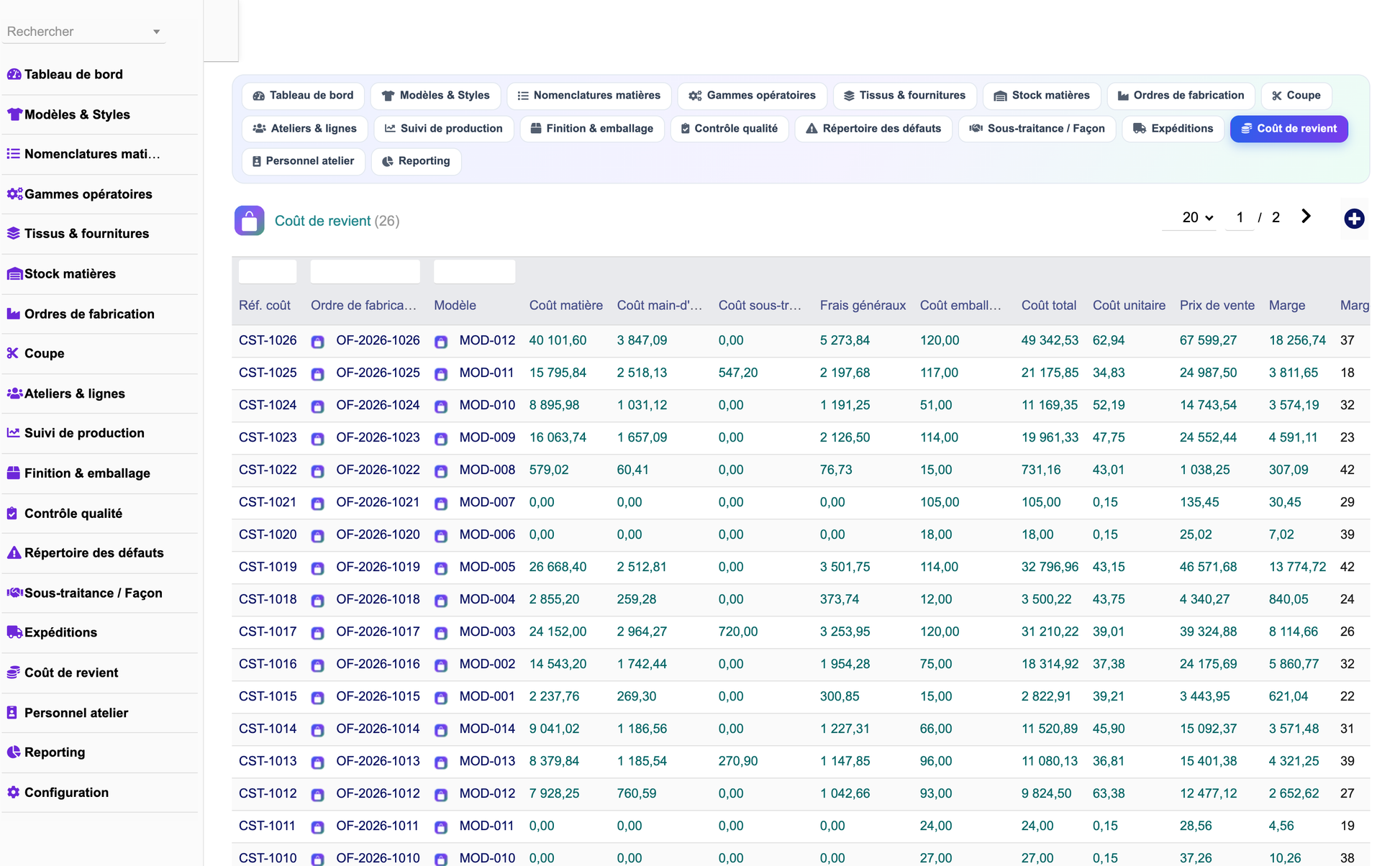Click the Coût de revient coins sidebar icon
Image resolution: width=1400 pixels, height=866 pixels.
pos(14,673)
